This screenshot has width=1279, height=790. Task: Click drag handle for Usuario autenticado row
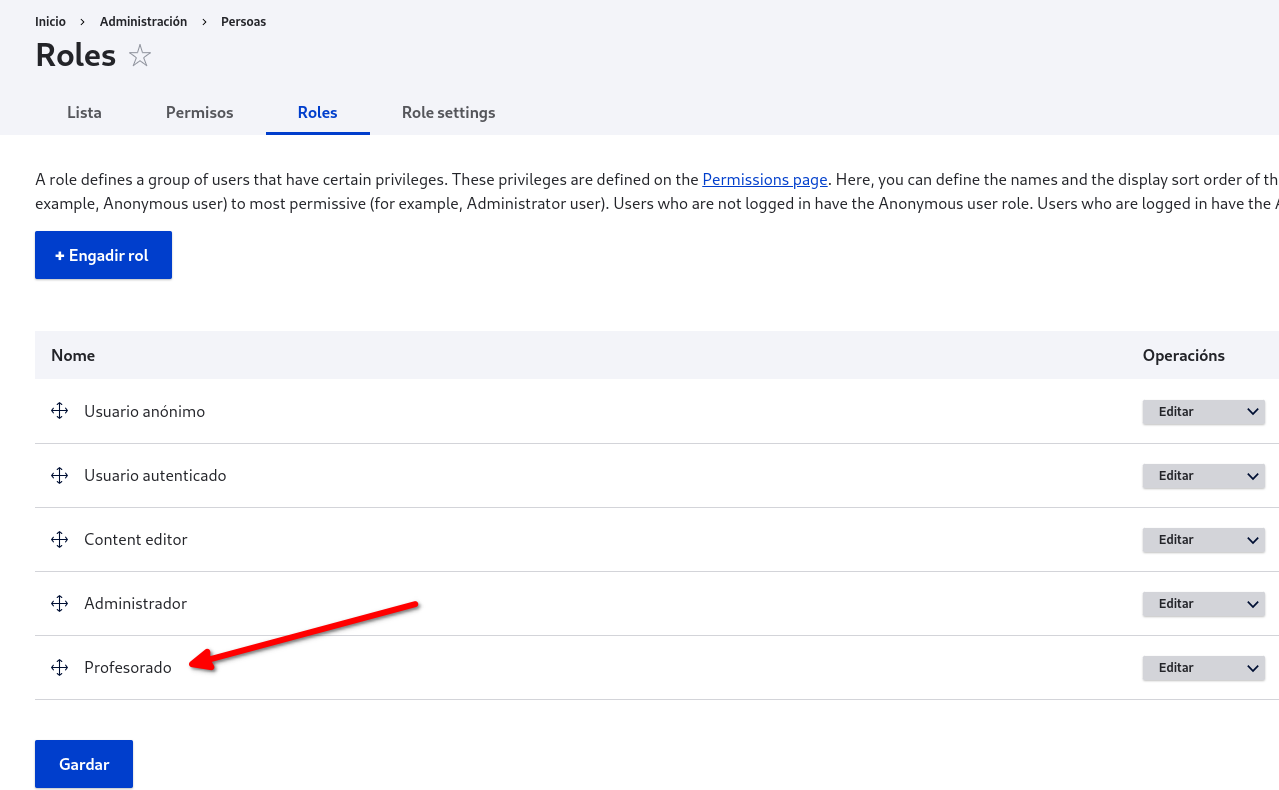coord(59,475)
